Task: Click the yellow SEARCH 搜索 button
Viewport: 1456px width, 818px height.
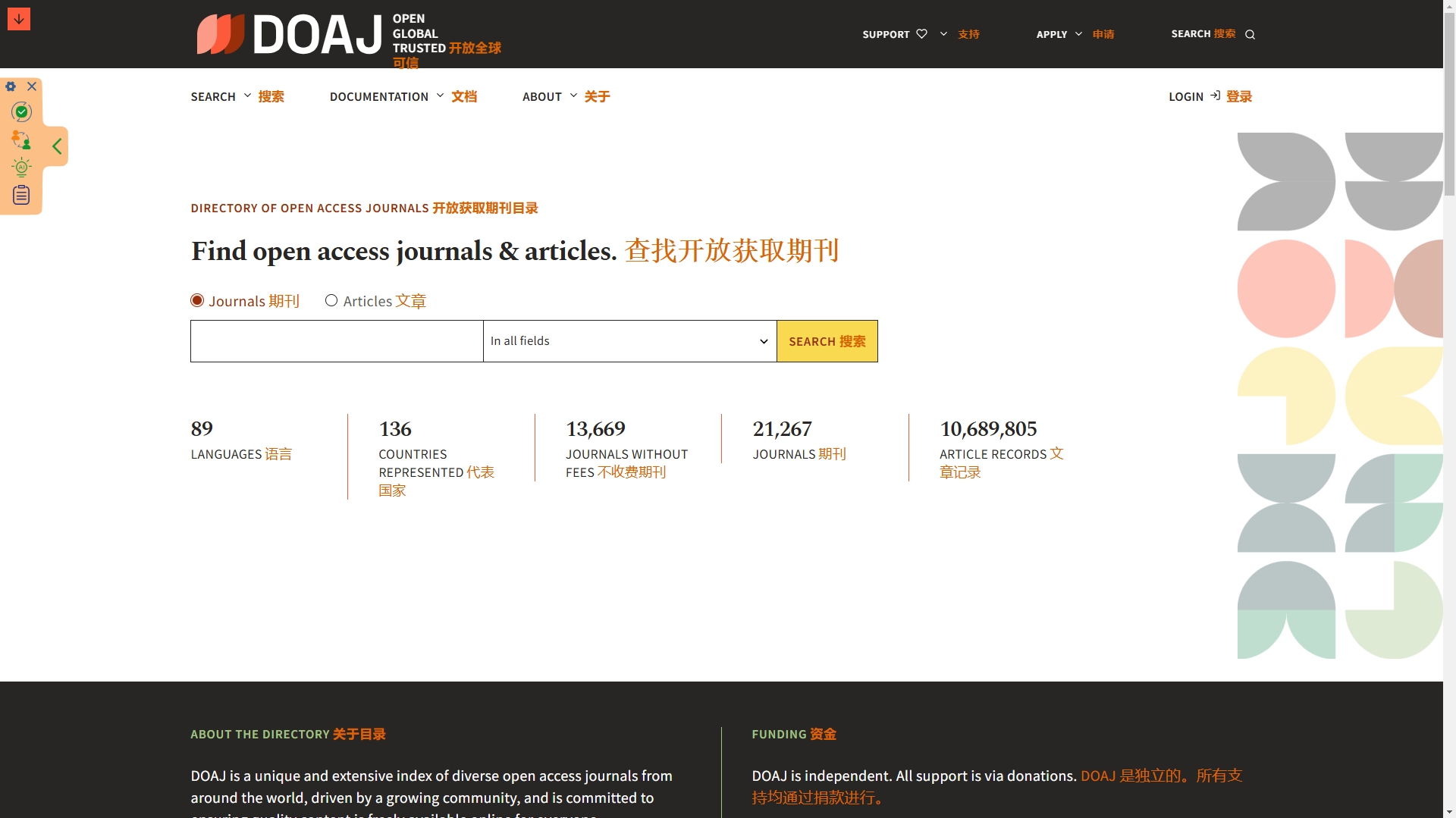Action: tap(827, 341)
